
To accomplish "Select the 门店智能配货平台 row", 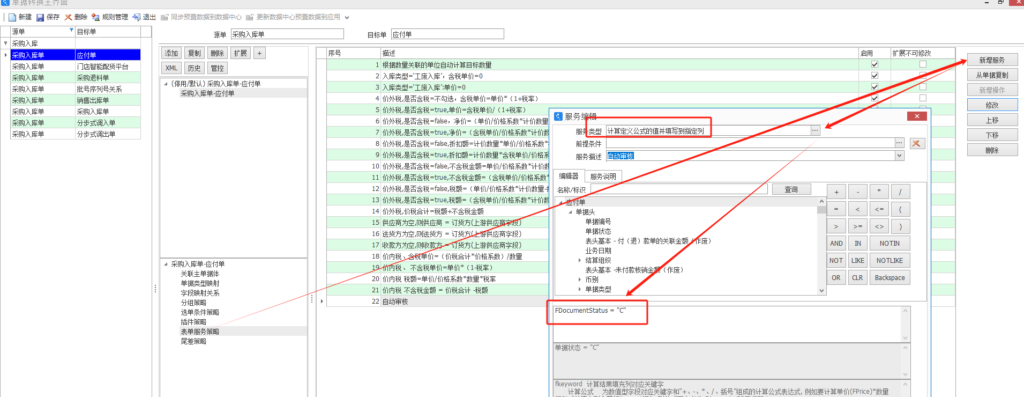I will 75,66.
